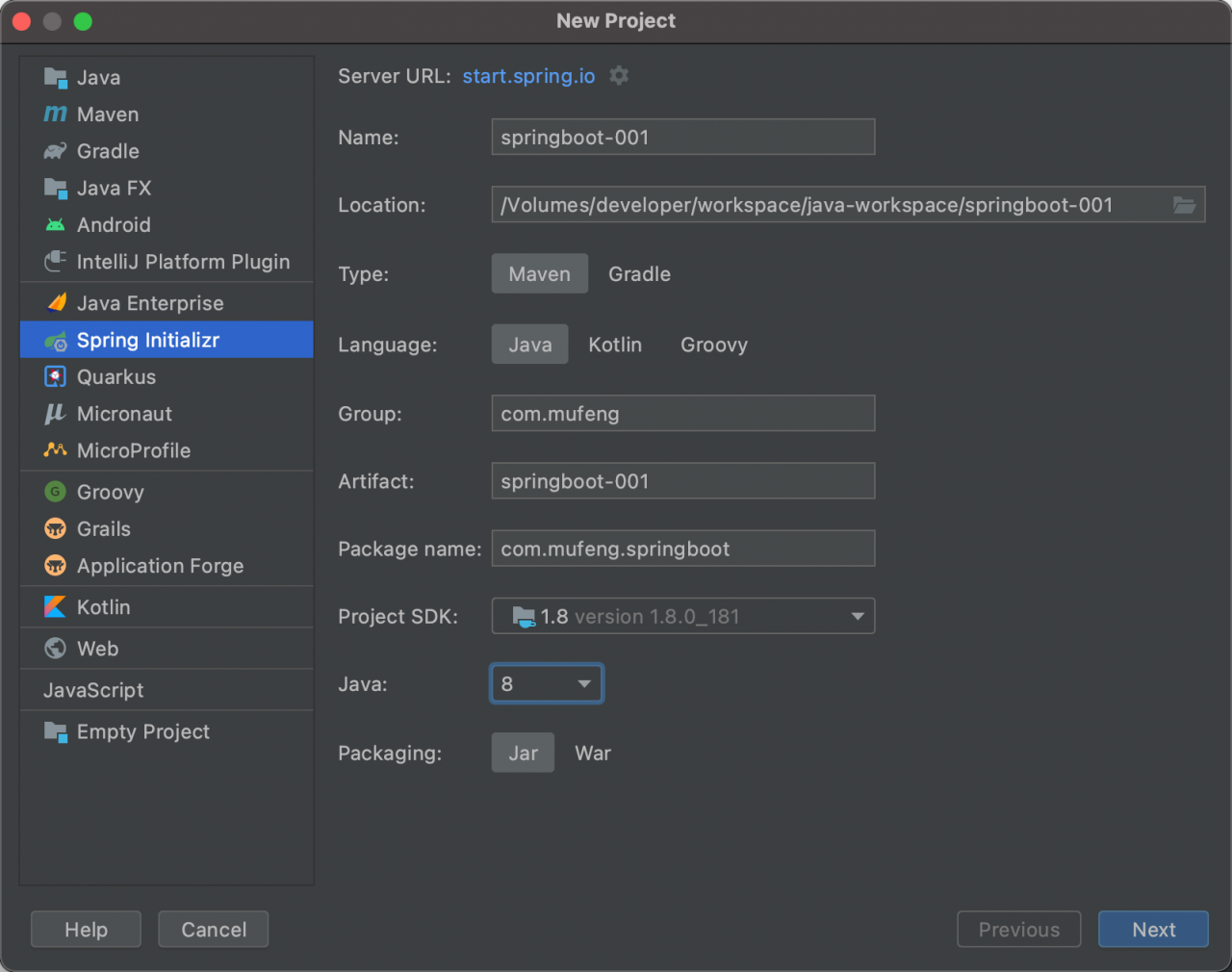Click the Java folder icon in sidebar
Viewport: 1232px width, 972px height.
[56, 78]
